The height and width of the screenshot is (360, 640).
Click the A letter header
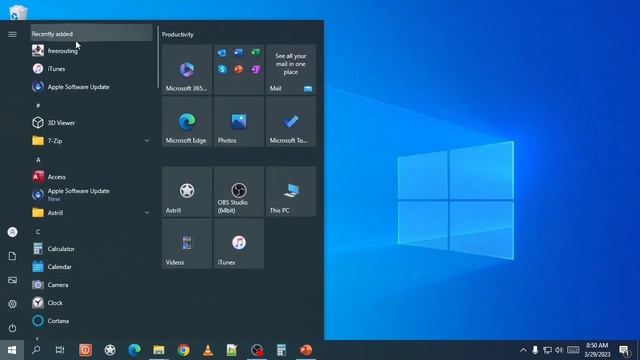[38, 160]
